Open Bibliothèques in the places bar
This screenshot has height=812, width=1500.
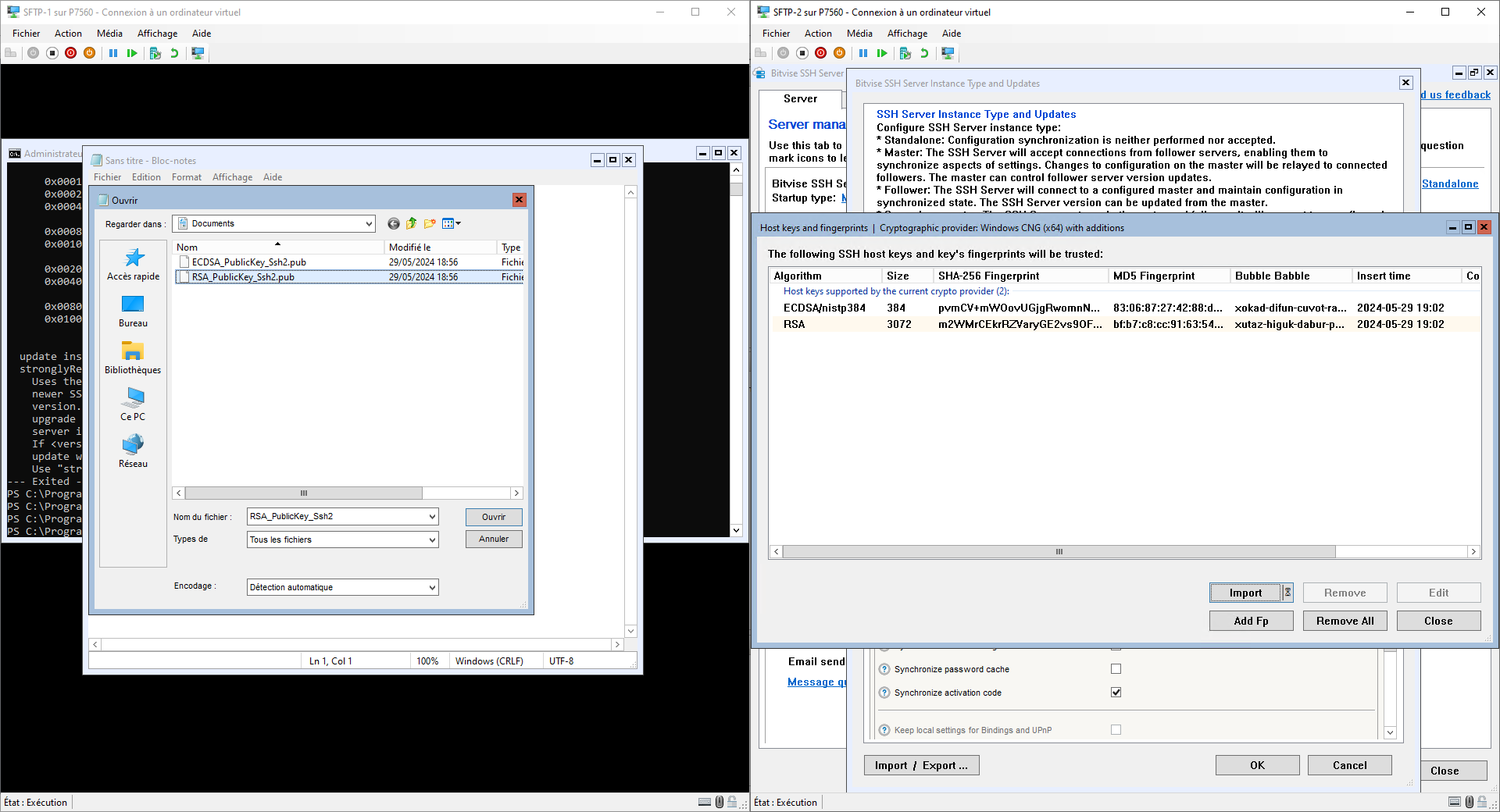pos(134,358)
